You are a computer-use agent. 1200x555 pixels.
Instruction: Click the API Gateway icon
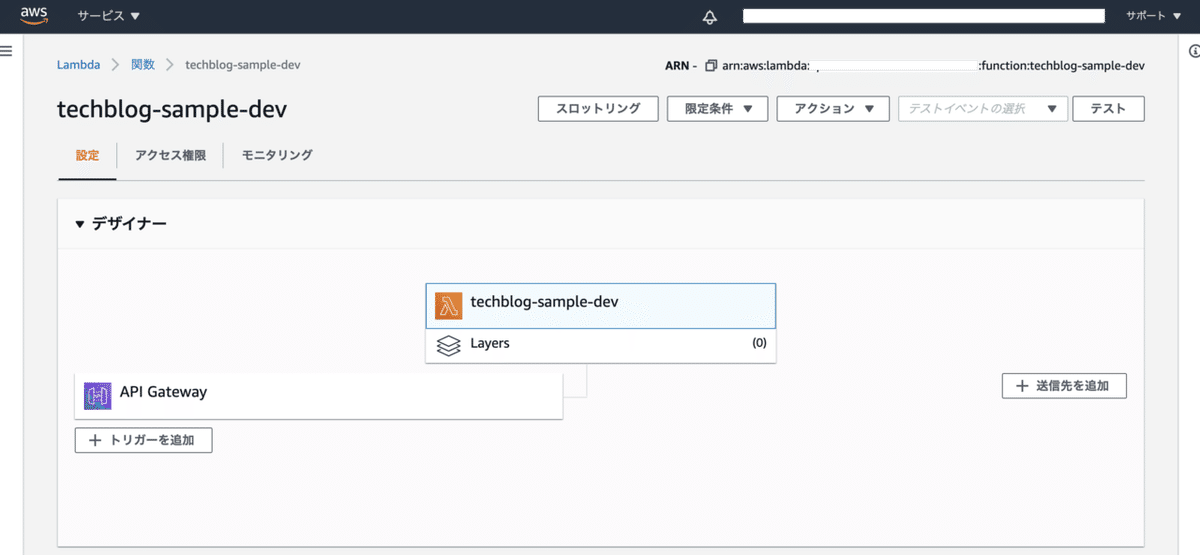(97, 396)
